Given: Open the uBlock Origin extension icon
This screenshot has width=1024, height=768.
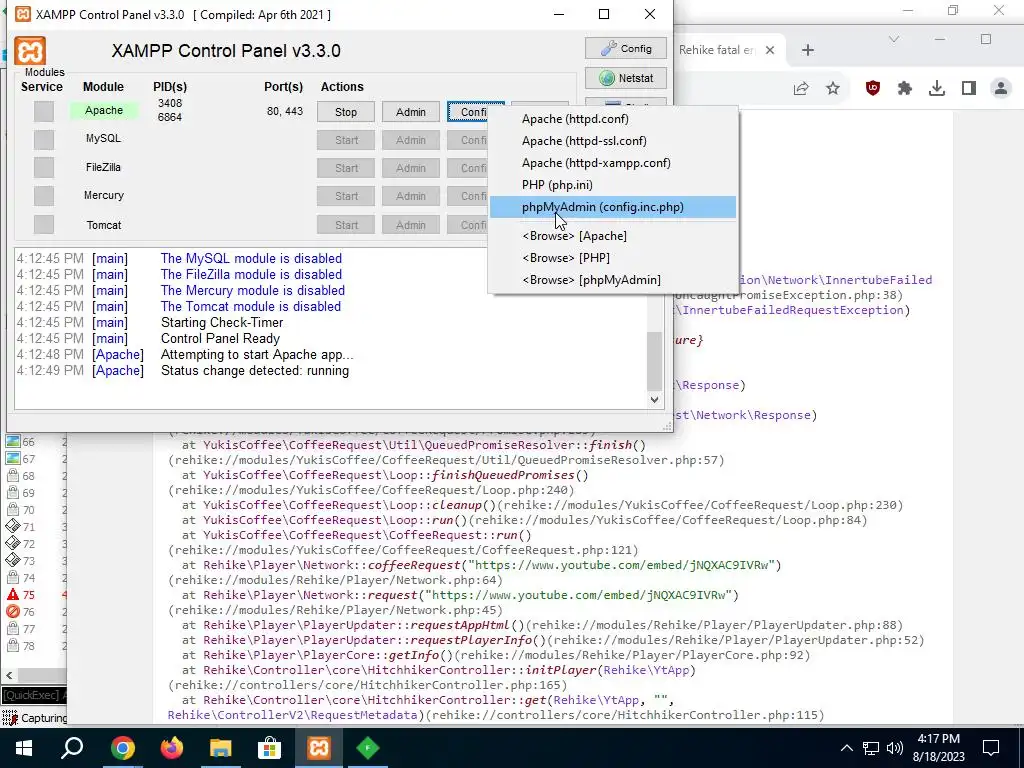Looking at the screenshot, I should click(x=872, y=88).
